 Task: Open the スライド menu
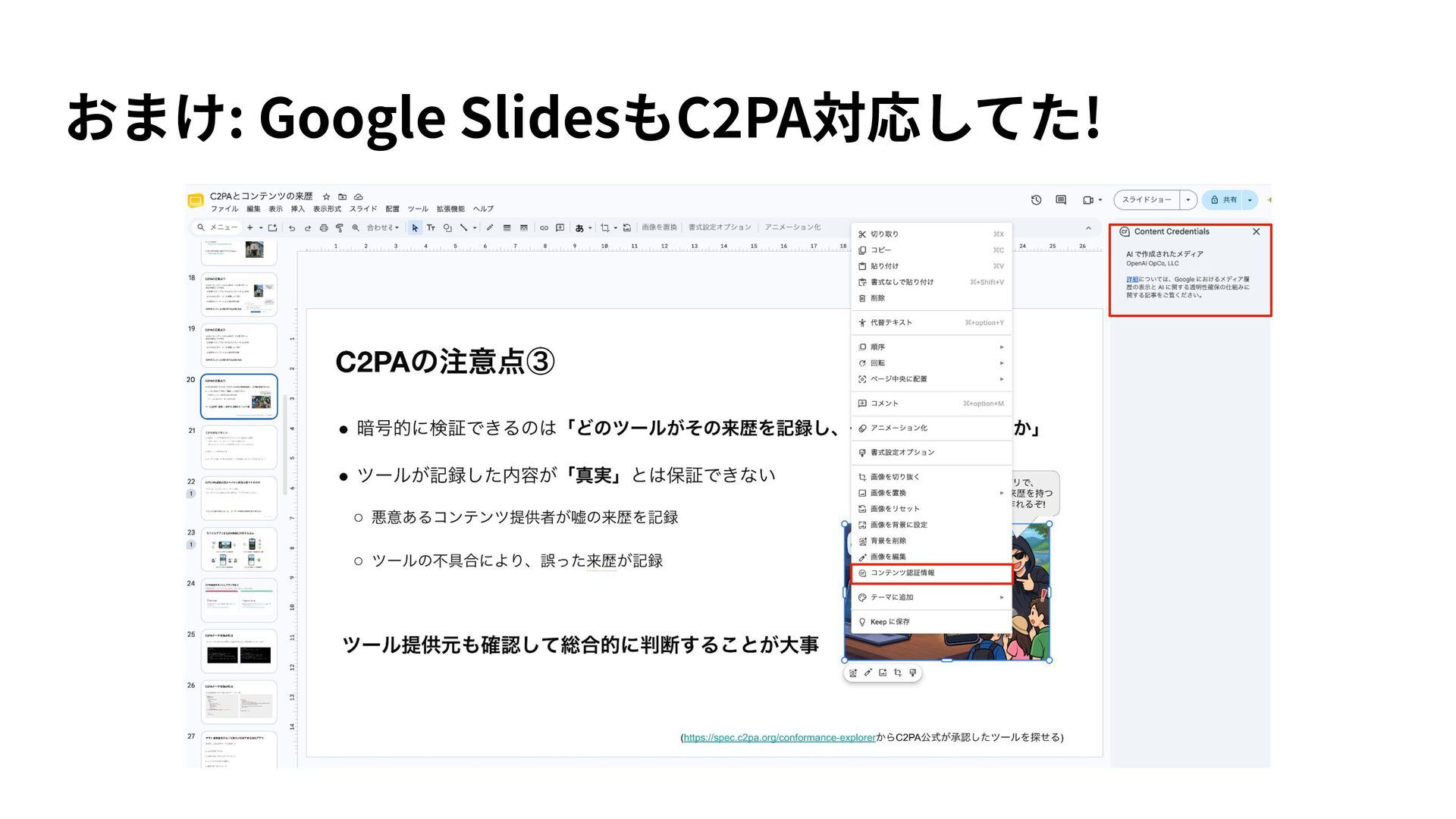pyautogui.click(x=363, y=209)
